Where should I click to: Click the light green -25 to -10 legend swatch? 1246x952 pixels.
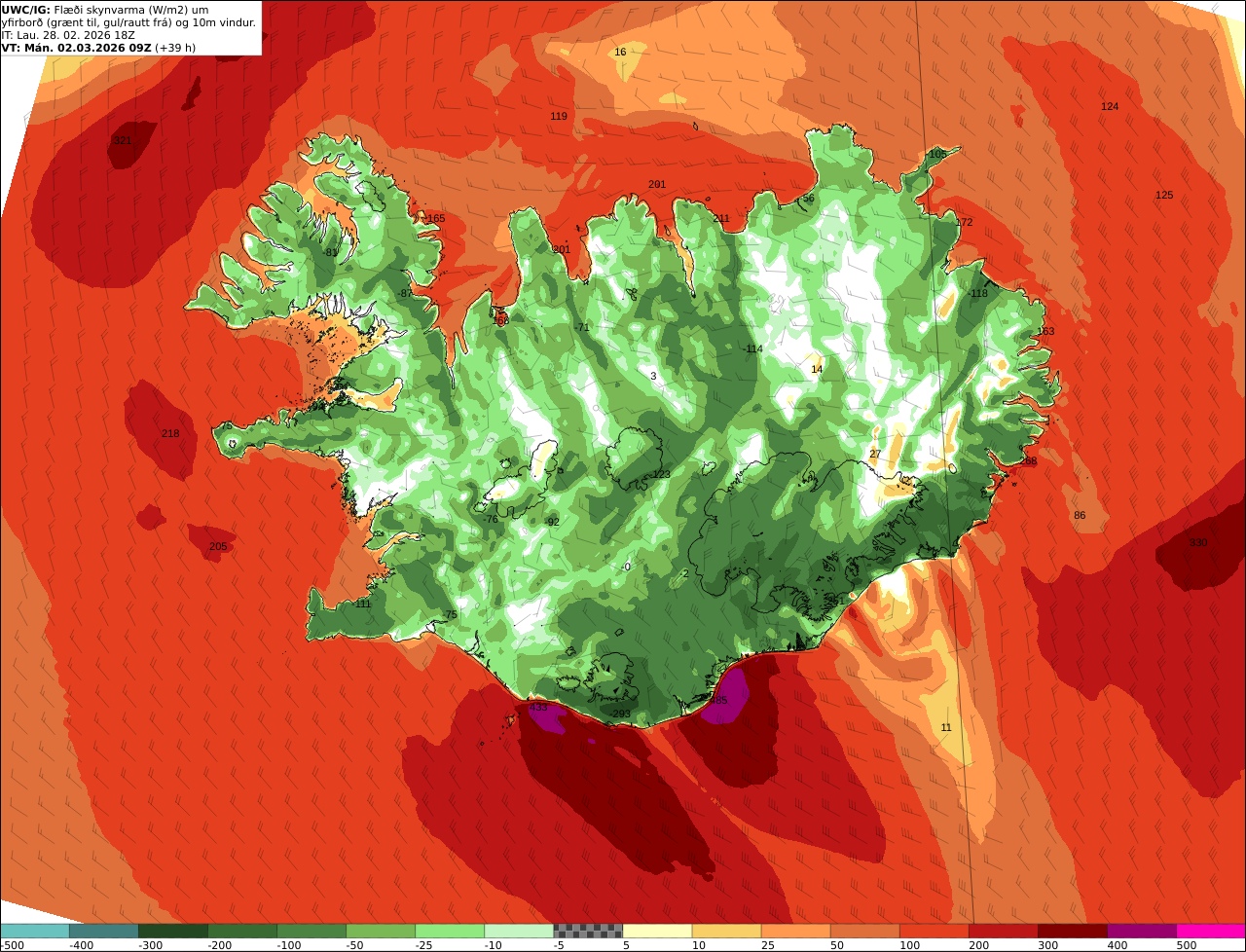pyautogui.click(x=450, y=931)
